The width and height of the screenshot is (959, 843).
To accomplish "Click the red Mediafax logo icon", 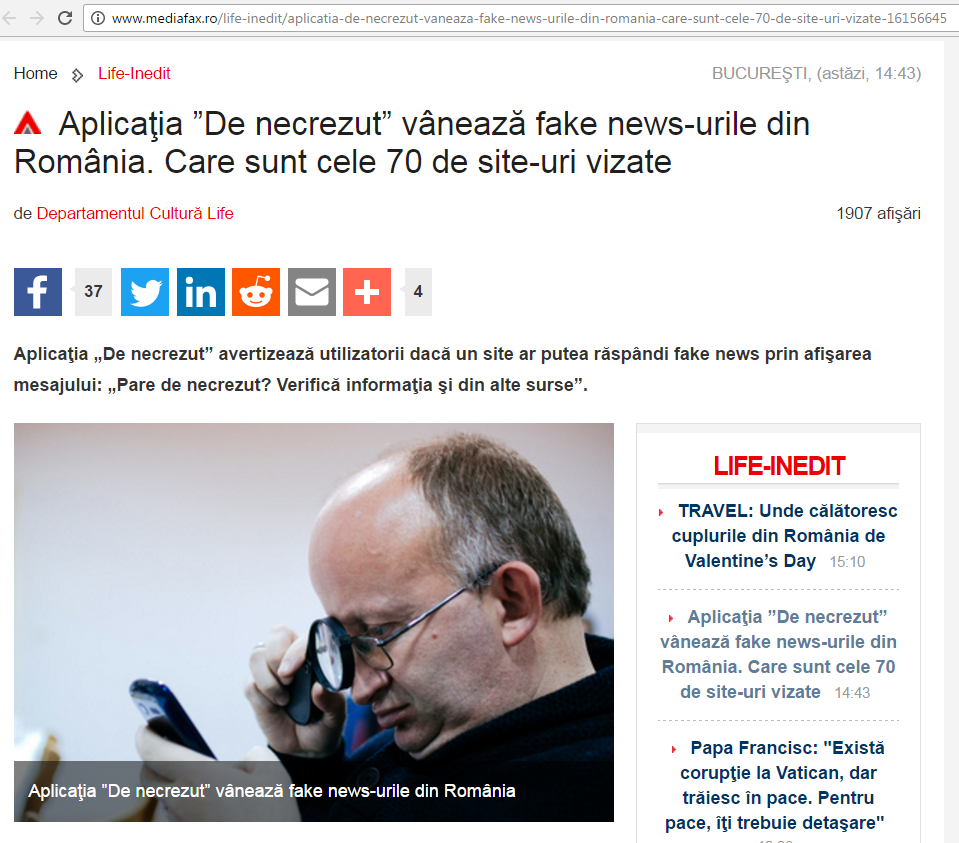I will click(28, 123).
